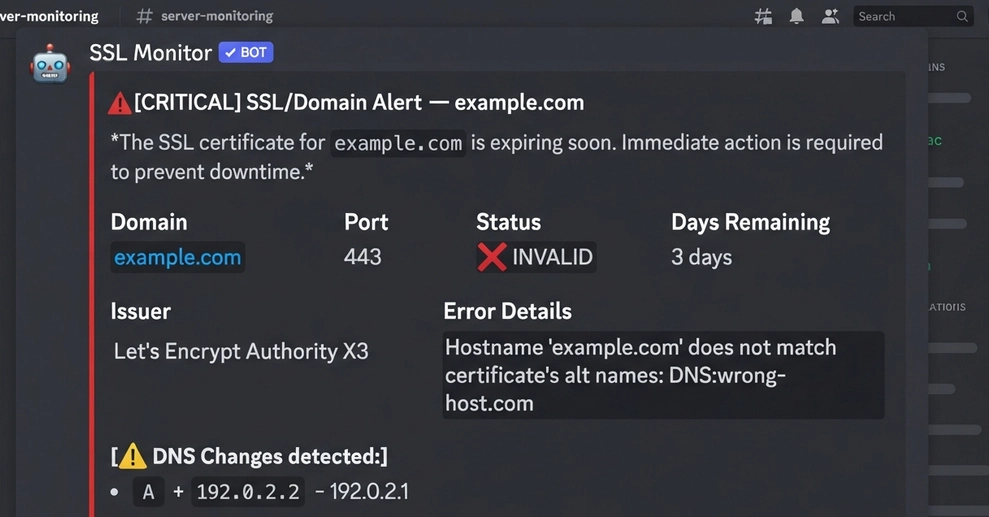Show the member list icon
989x517 pixels.
point(830,16)
